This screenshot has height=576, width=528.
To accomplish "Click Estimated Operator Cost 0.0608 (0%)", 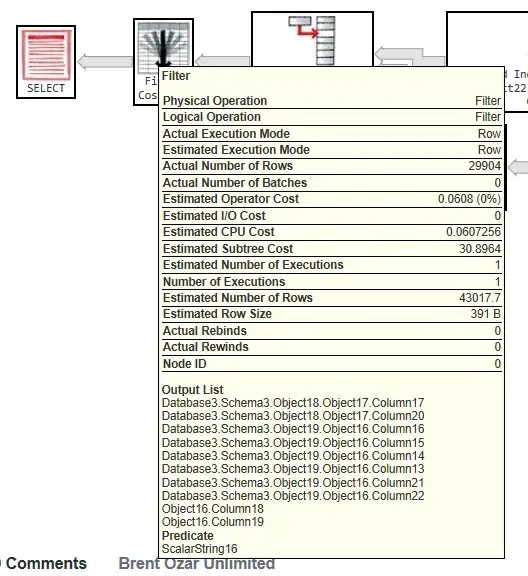I will [x=469, y=199].
